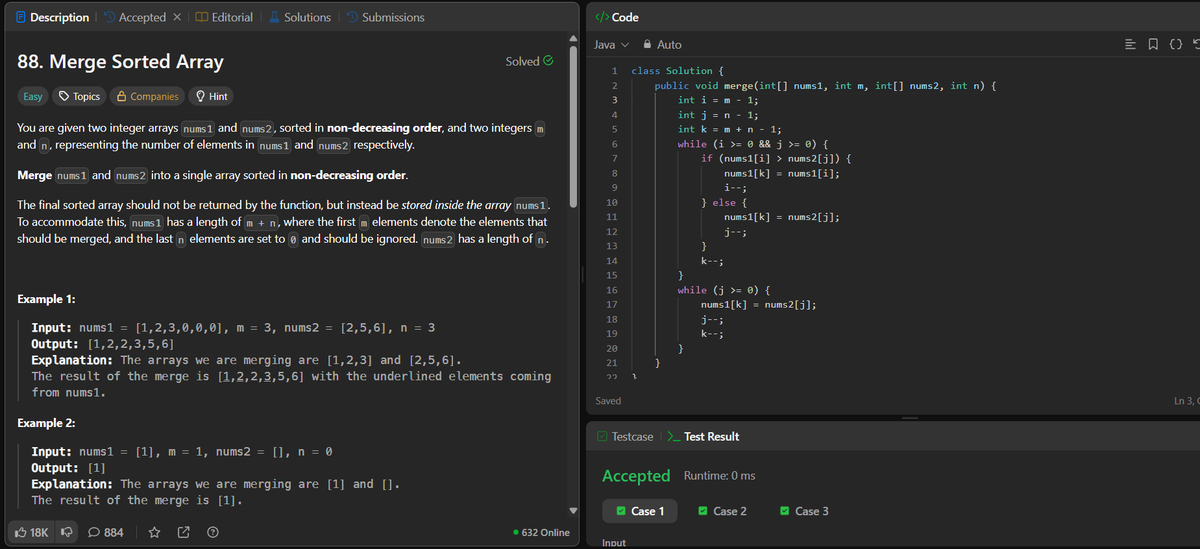Viewport: 1200px width, 549px height.
Task: Place cursor on int i = m - 1 line
Action: [719, 100]
